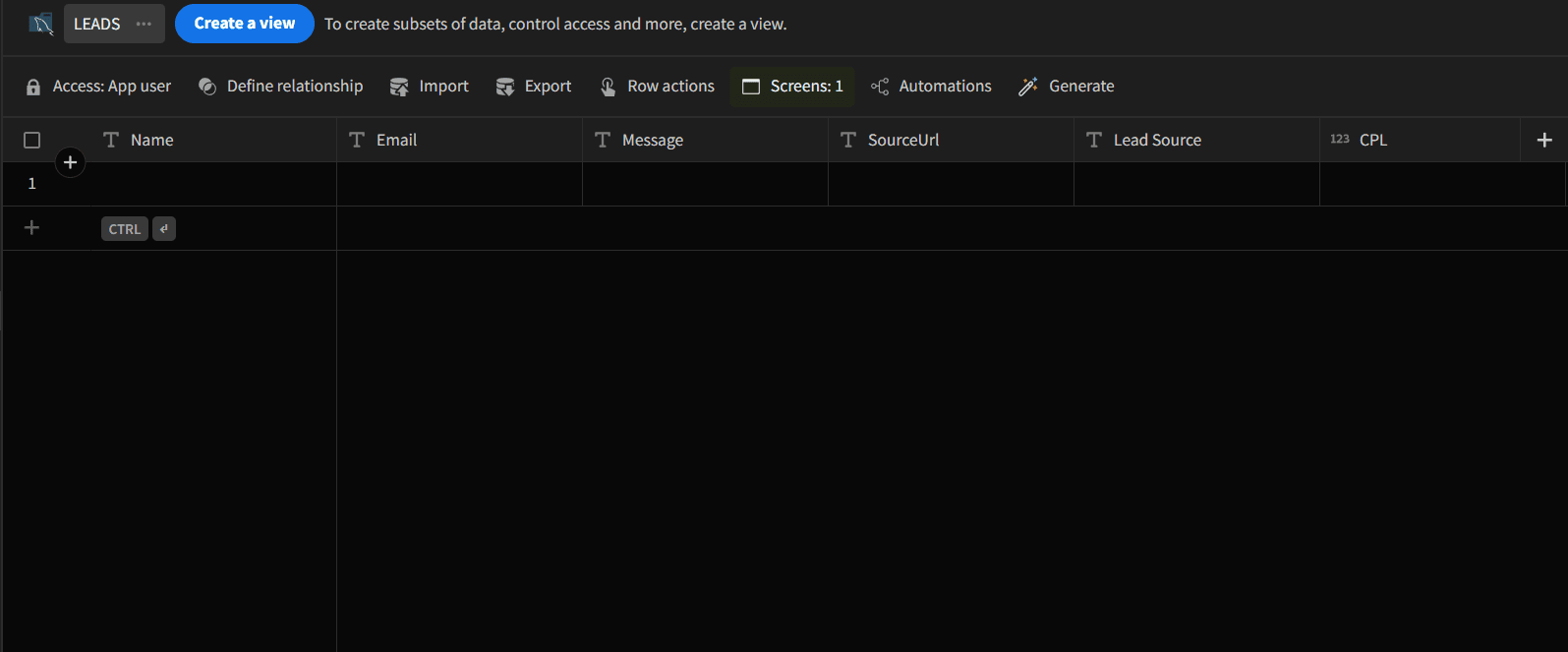
Task: Click the lock icon for access
Action: (x=33, y=87)
